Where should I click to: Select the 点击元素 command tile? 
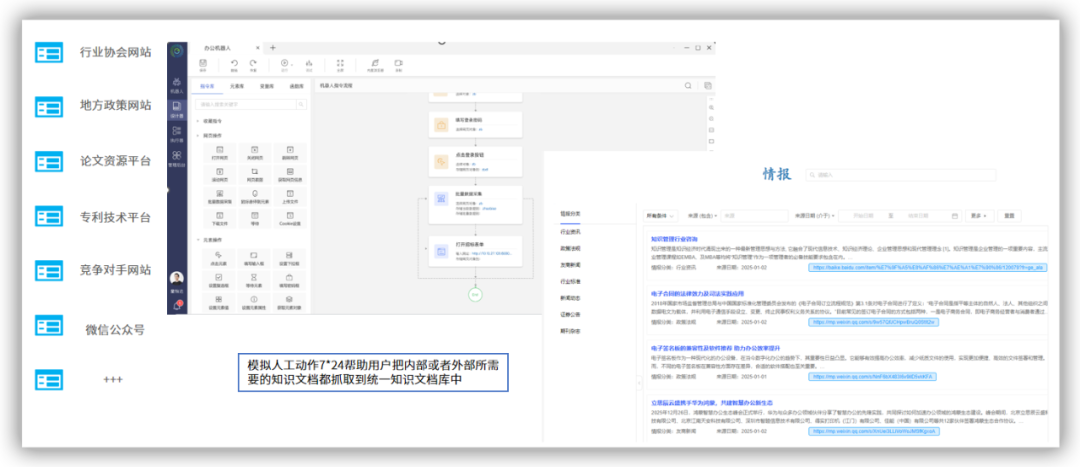220,258
